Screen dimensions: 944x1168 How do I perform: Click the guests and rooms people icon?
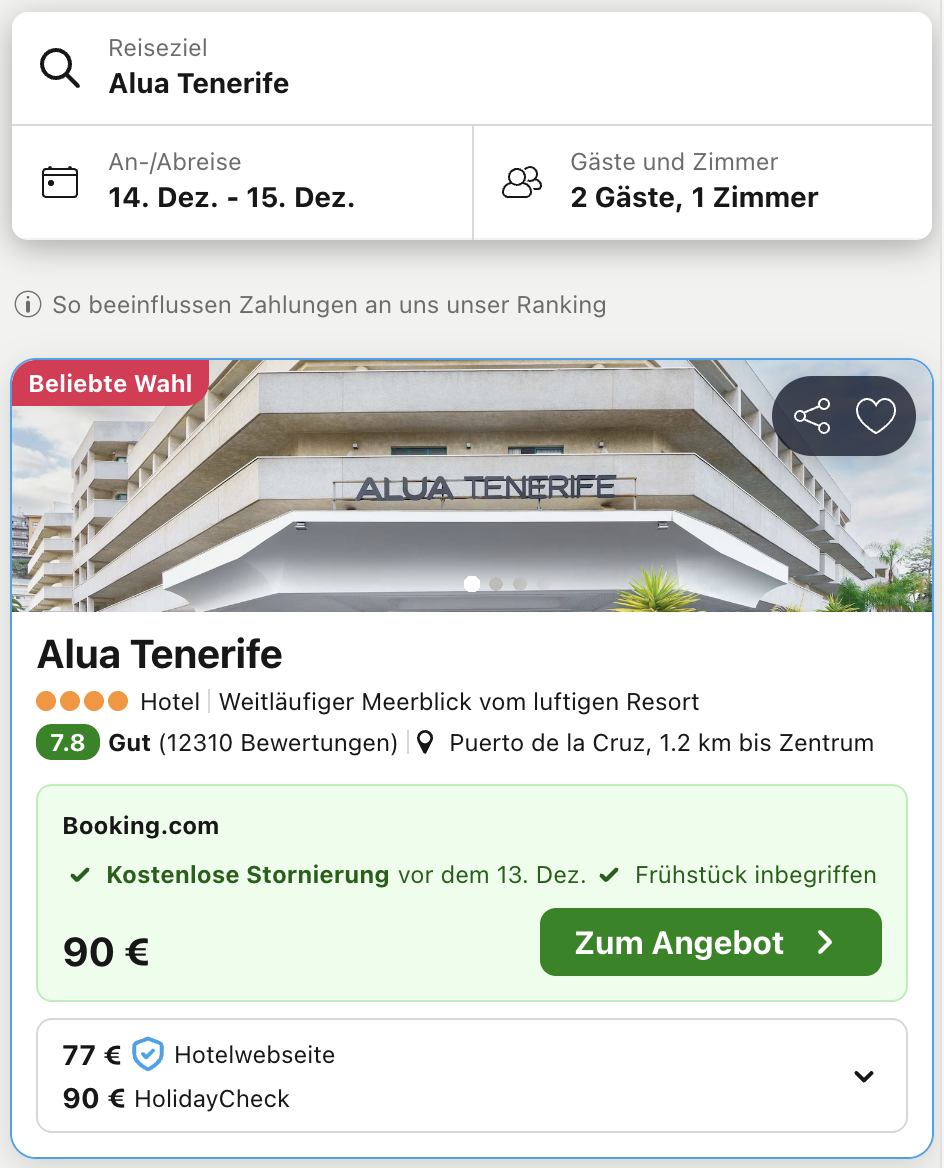[522, 182]
